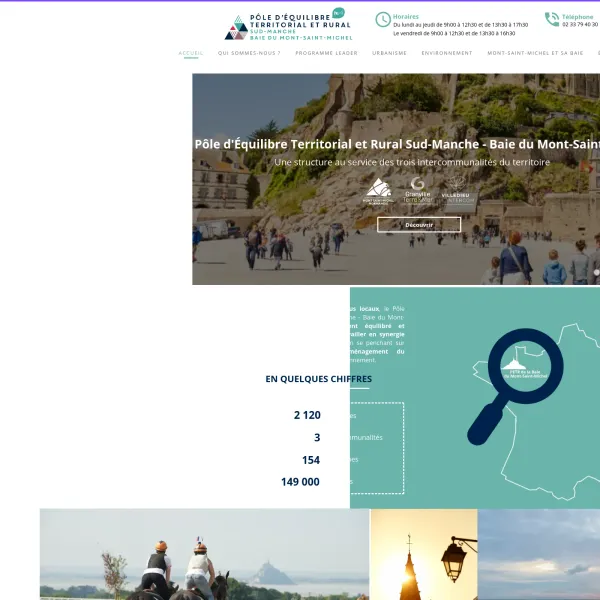600x600 pixels.
Task: Click the Granville Terre et Mer logo
Action: coord(418,191)
